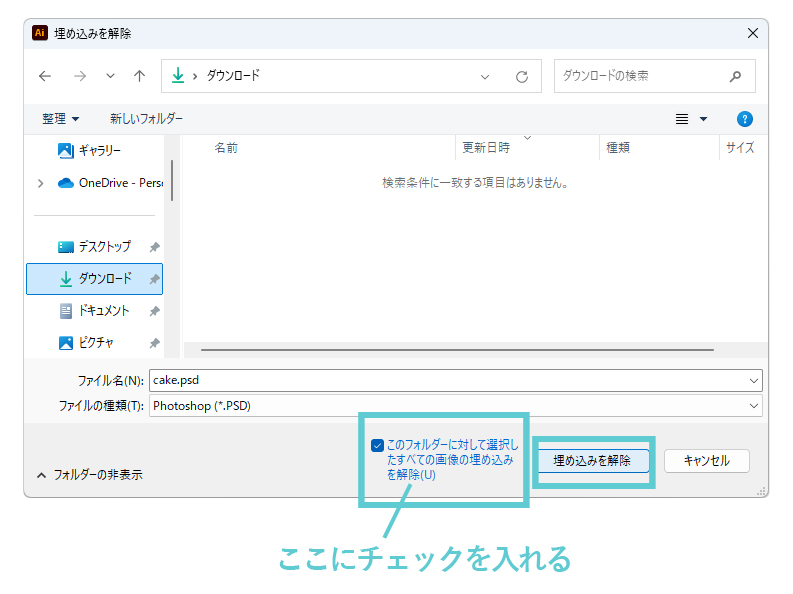This screenshot has width=793, height=594.
Task: Click the back navigation arrow
Action: click(44, 76)
